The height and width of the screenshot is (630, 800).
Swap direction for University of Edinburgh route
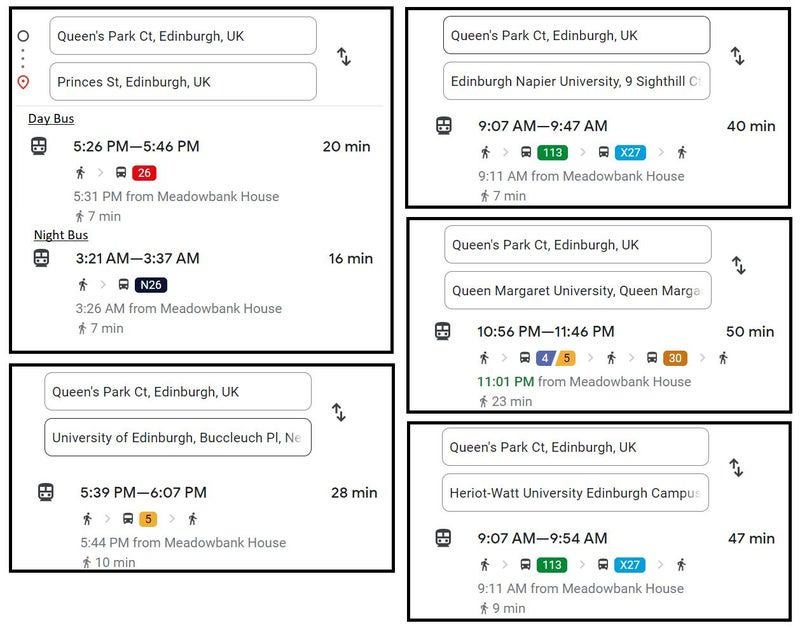(339, 412)
